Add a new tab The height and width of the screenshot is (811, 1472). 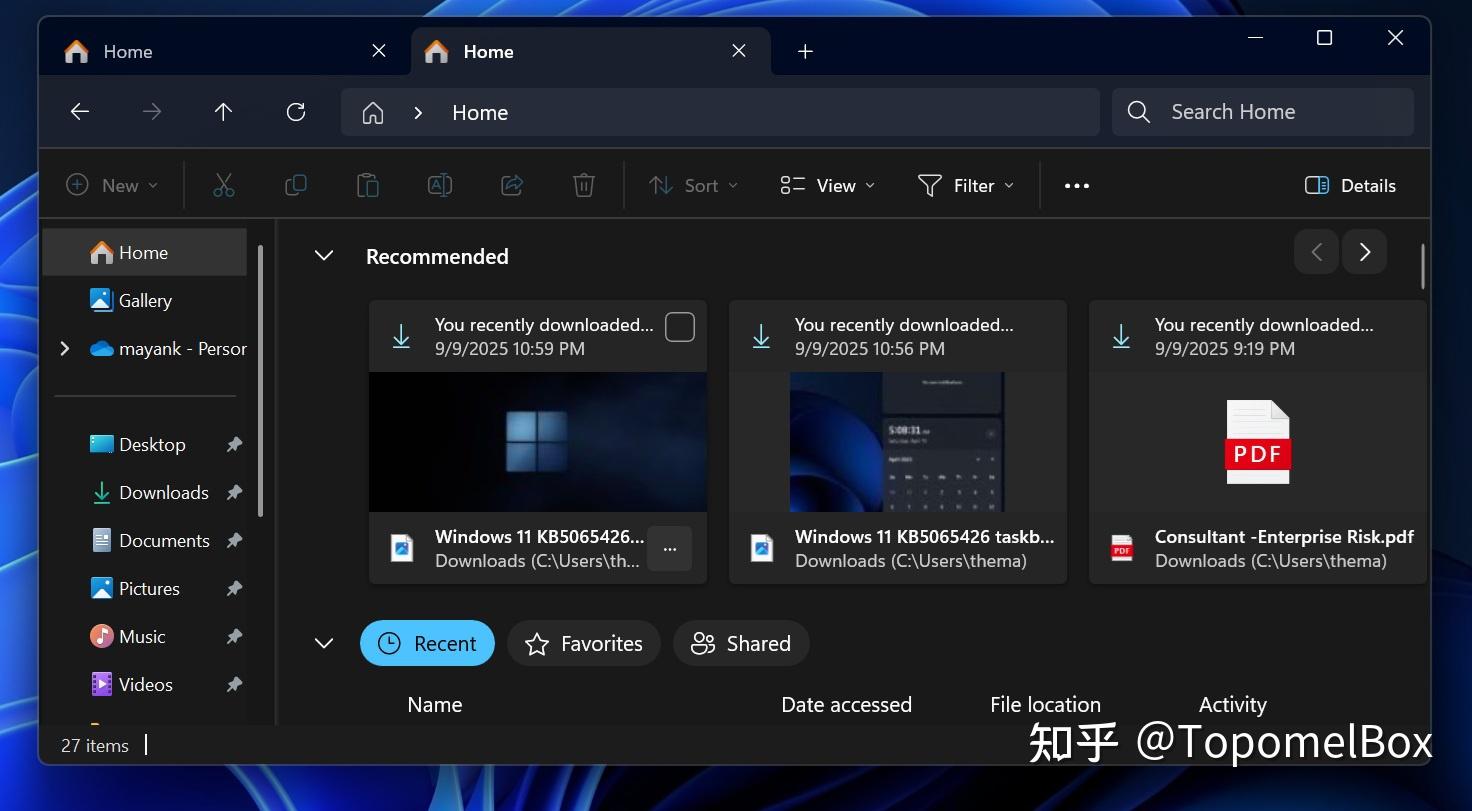tap(805, 51)
